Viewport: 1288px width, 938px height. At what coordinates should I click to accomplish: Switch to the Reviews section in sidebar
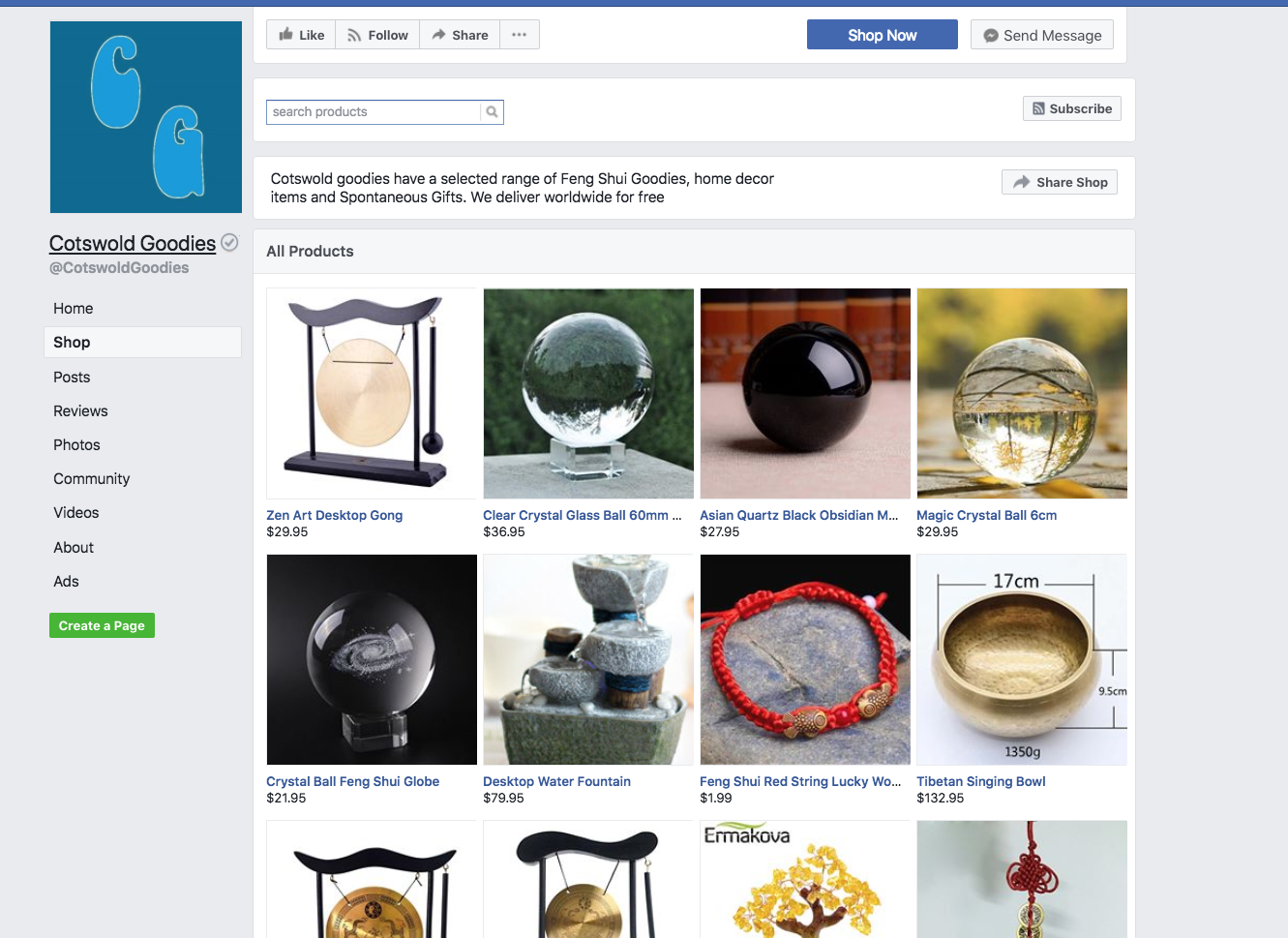coord(80,410)
